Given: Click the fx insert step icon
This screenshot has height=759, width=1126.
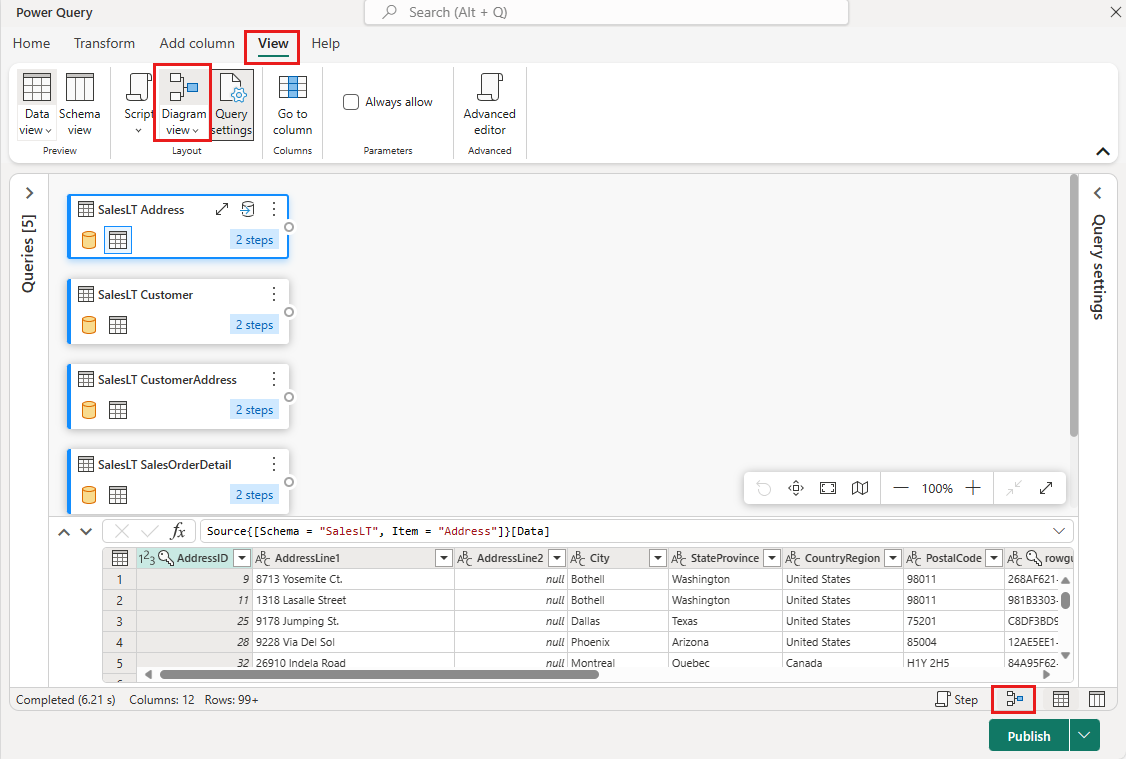Looking at the screenshot, I should point(177,531).
